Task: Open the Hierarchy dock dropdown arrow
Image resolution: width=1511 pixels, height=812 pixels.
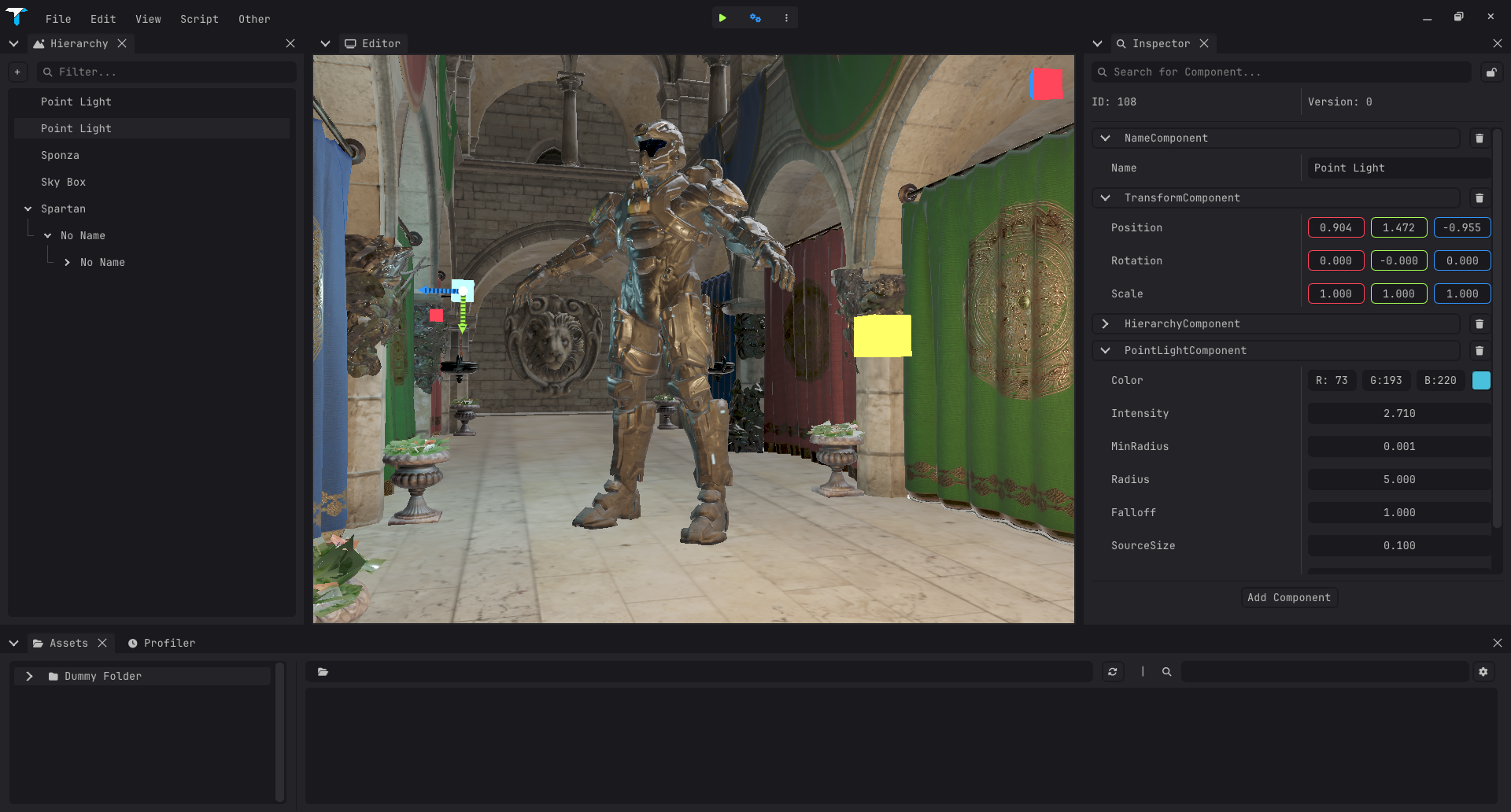Action: pos(13,44)
